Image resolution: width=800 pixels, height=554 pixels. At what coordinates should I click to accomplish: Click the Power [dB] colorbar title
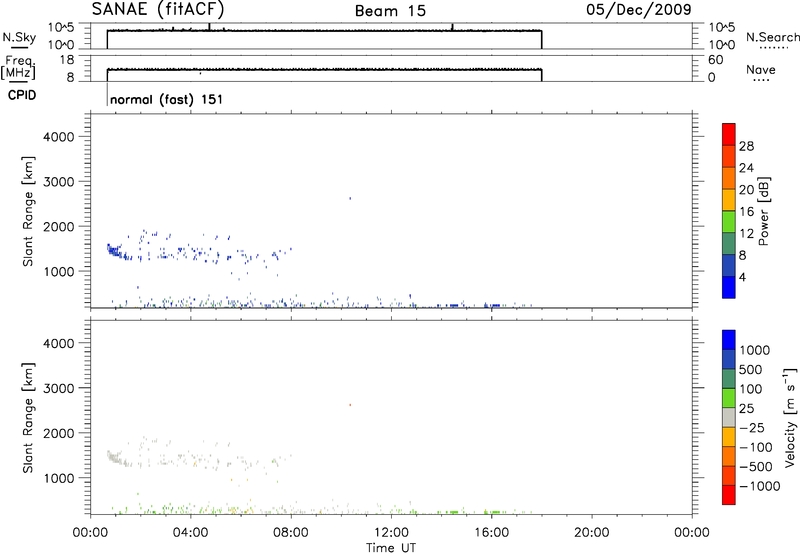click(x=763, y=211)
